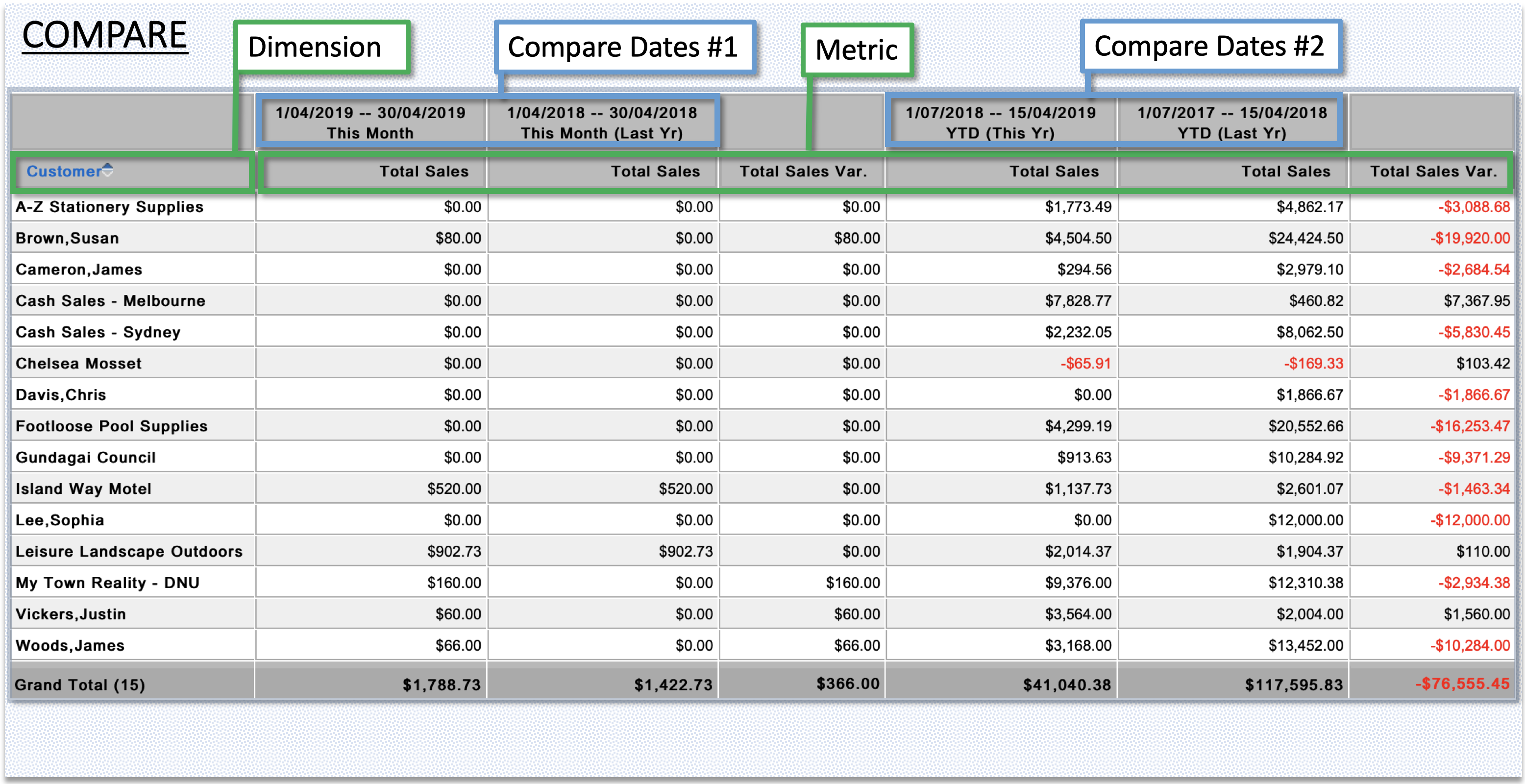Select the Cash Sales - Melbourne row
Image resolution: width=1525 pixels, height=784 pixels.
point(762,301)
